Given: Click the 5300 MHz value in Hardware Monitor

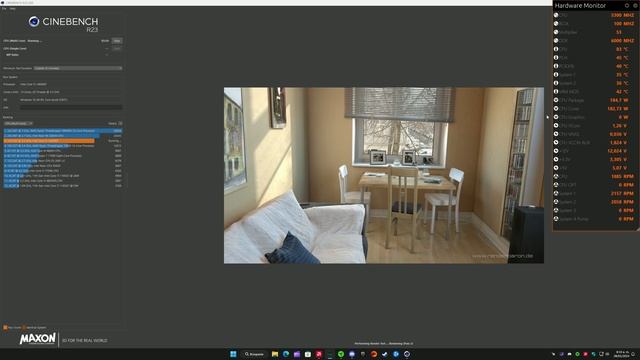Looking at the screenshot, I should 622,15.
